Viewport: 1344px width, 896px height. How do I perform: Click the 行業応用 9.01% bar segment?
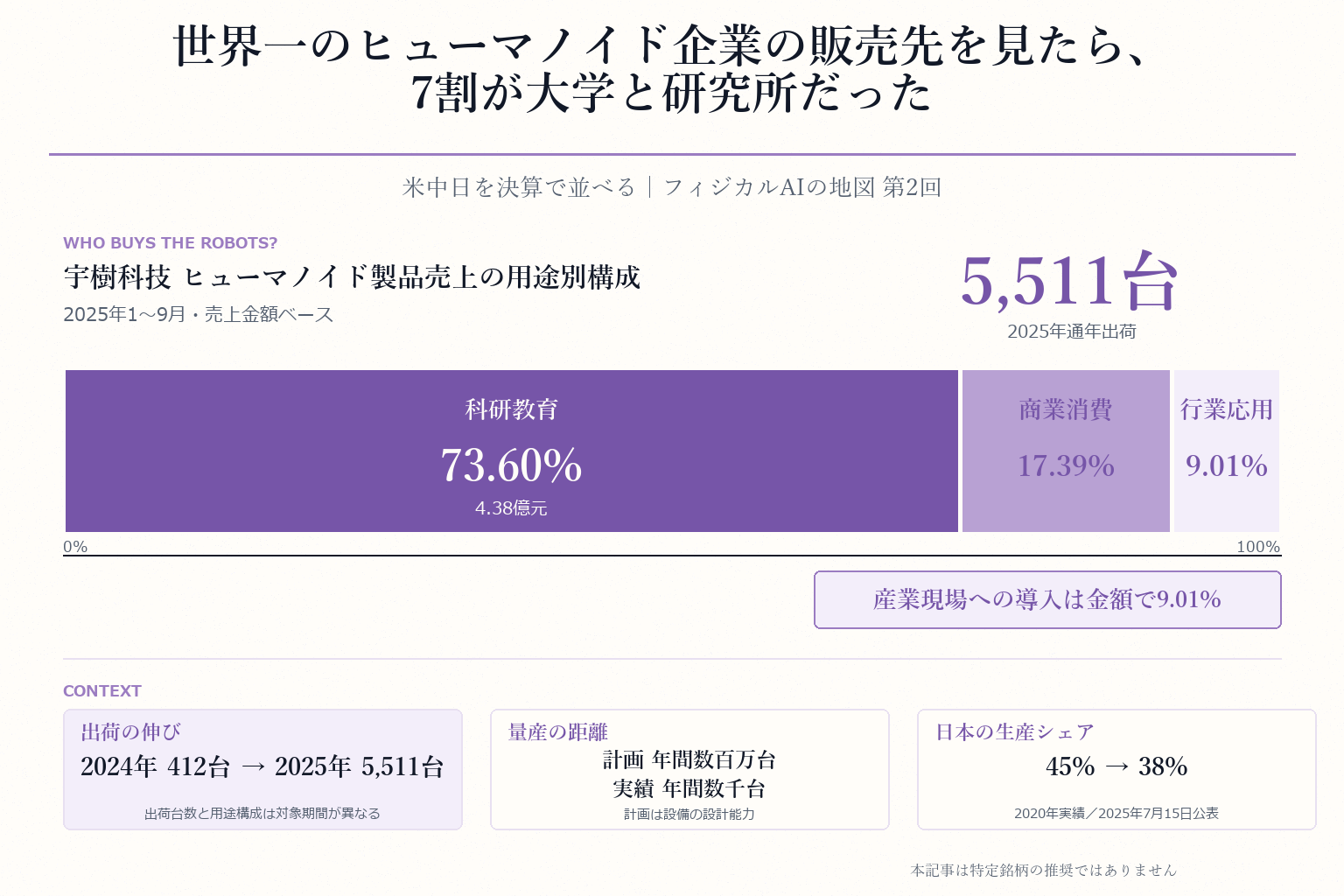coord(1227,451)
